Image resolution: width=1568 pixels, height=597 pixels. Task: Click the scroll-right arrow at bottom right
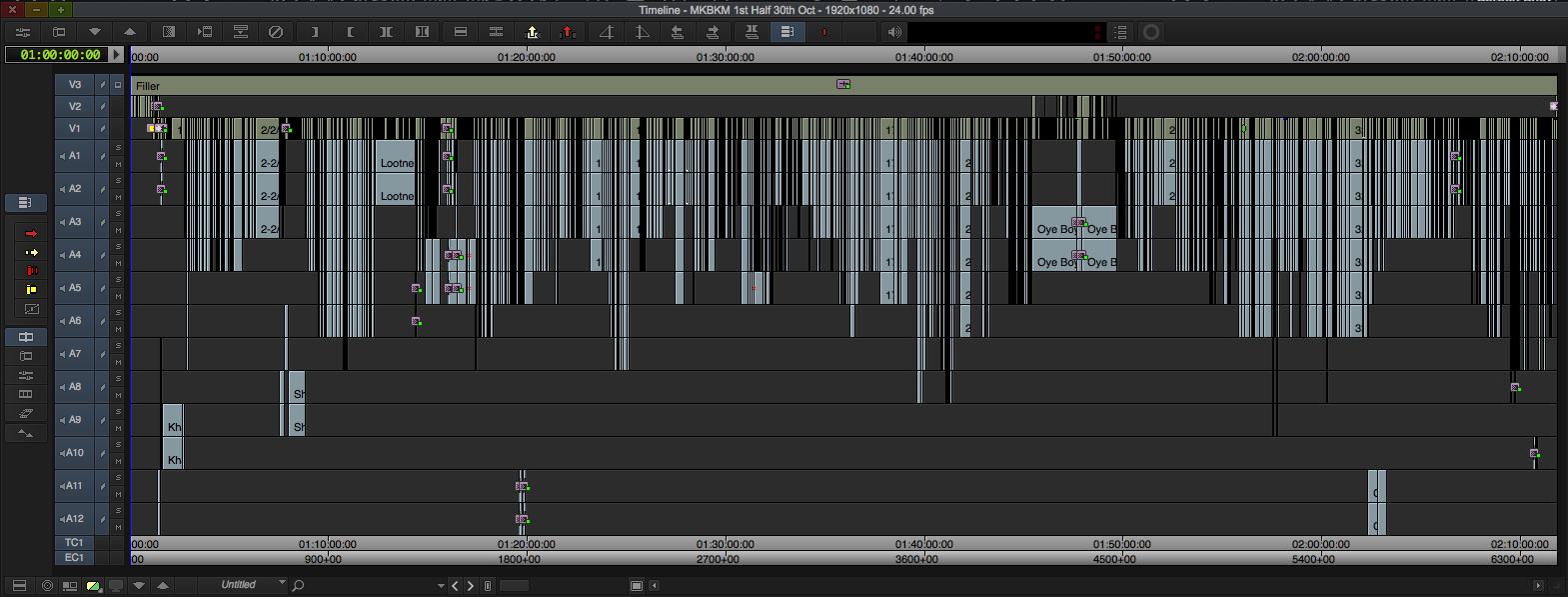(x=1538, y=586)
